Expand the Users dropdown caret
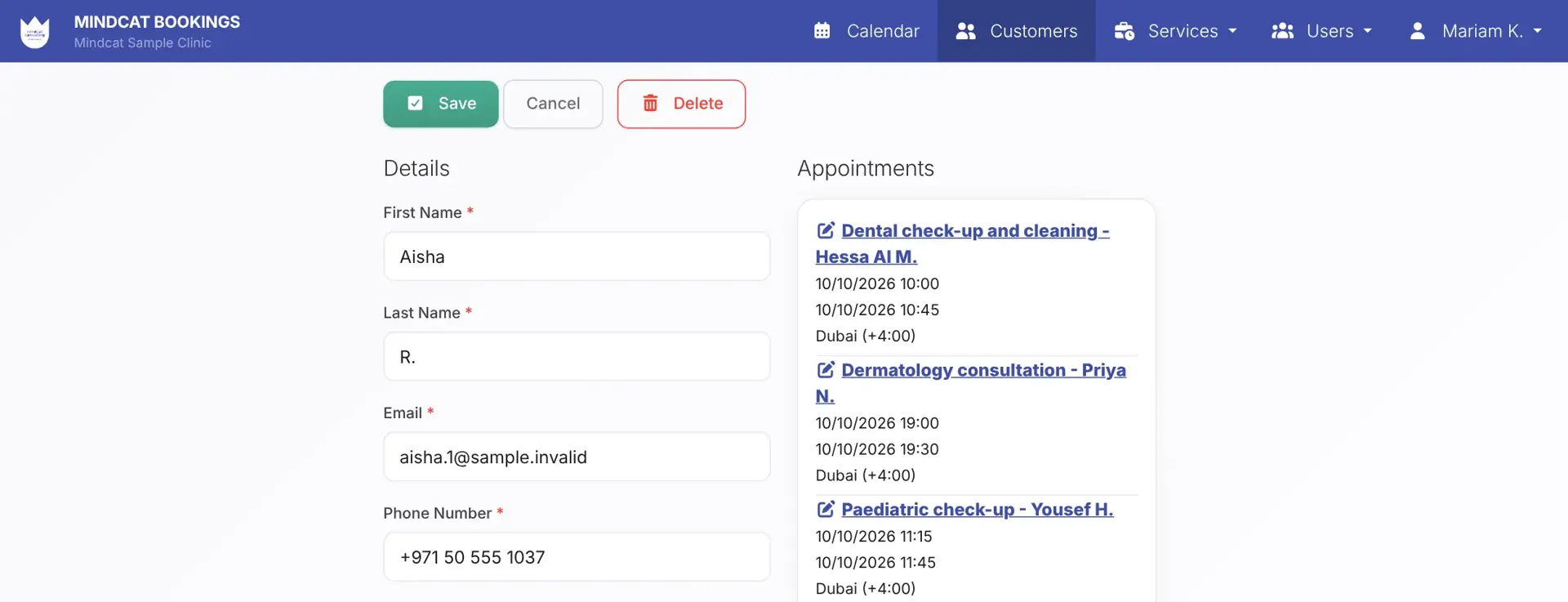 pos(1368,31)
